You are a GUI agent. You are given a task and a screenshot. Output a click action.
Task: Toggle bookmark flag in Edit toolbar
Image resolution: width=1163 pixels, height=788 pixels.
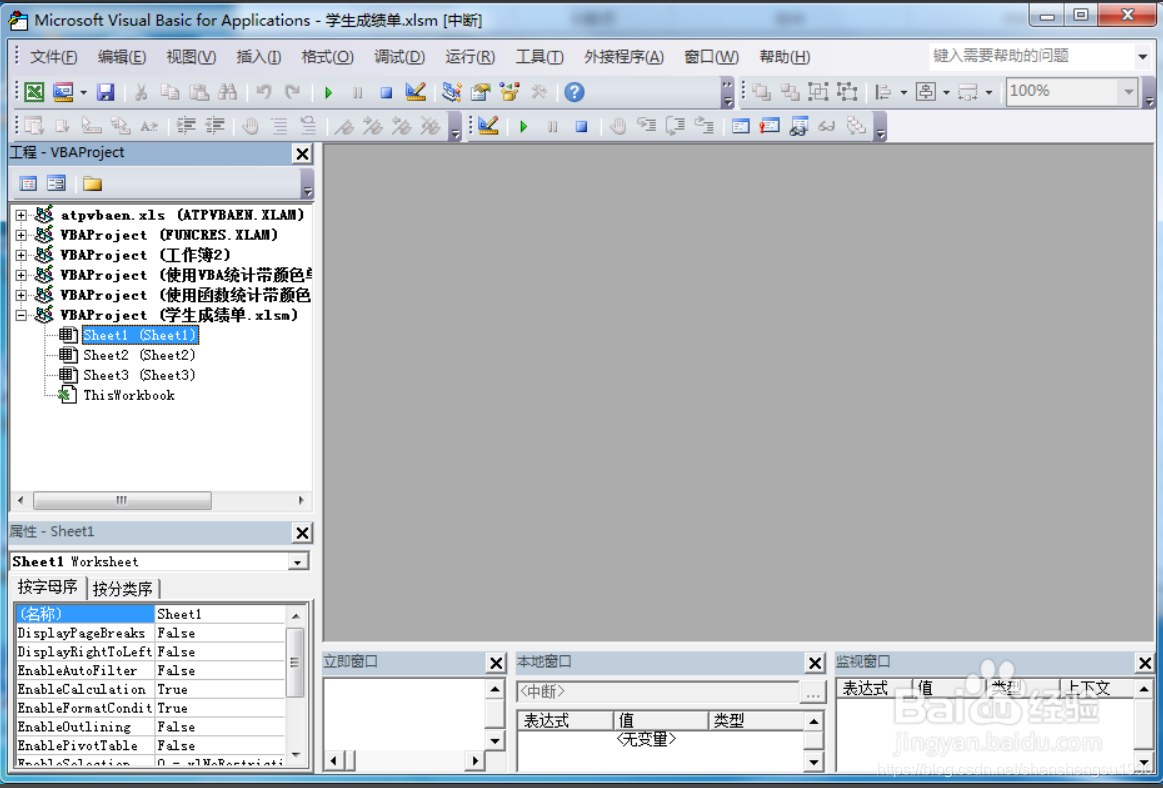click(343, 126)
